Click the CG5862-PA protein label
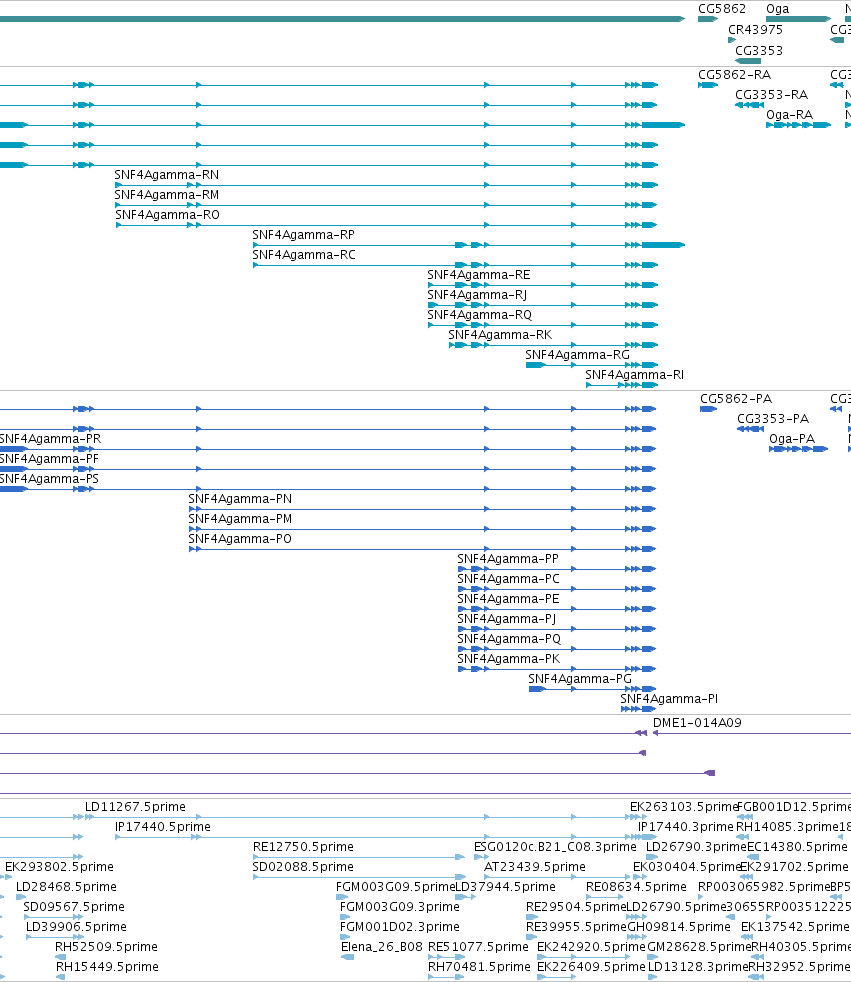Viewport: 851px width, 982px height. pos(736,399)
